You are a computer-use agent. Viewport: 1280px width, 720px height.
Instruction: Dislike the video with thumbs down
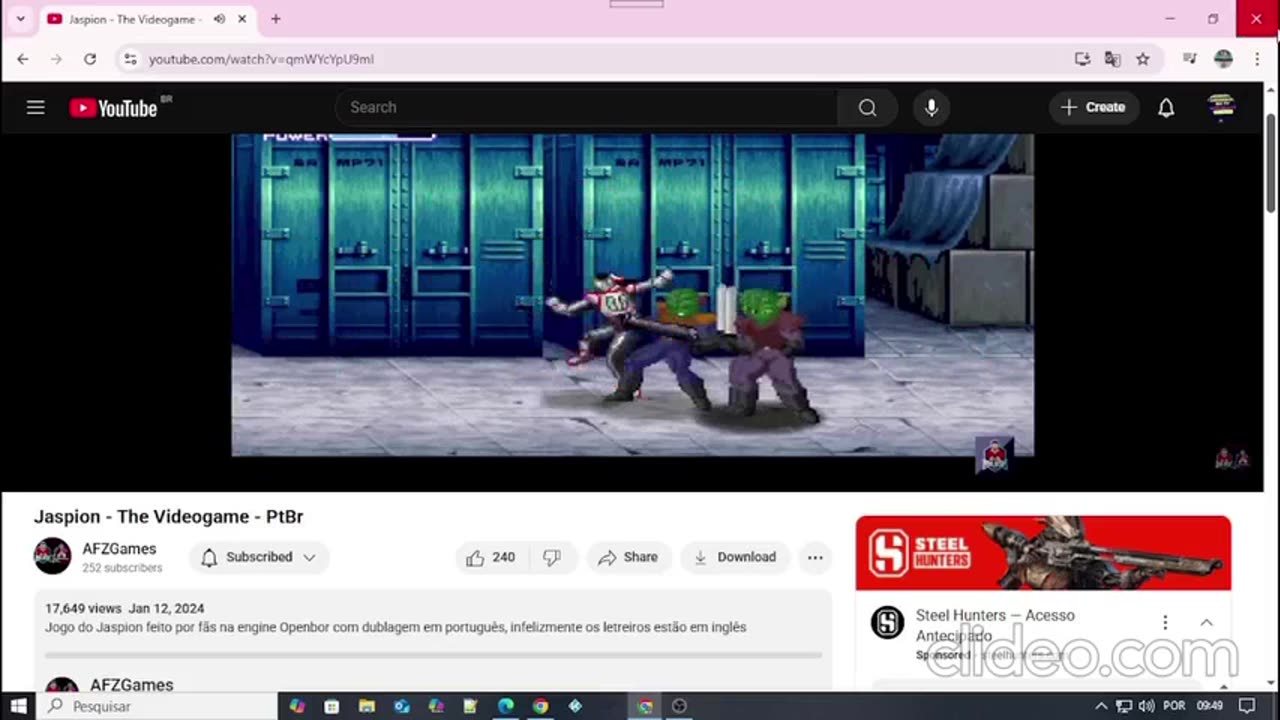[552, 557]
